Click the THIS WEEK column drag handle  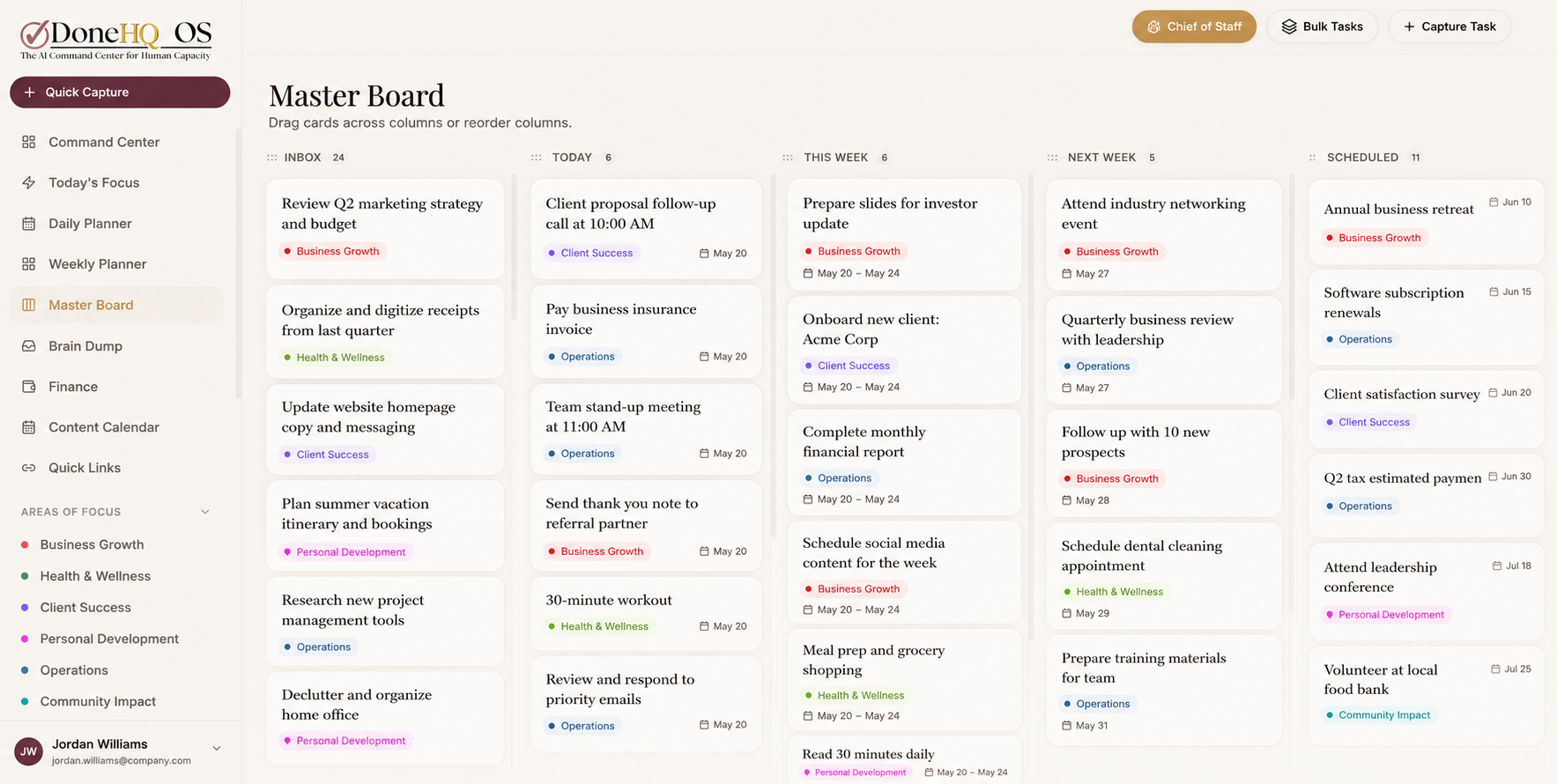click(788, 158)
